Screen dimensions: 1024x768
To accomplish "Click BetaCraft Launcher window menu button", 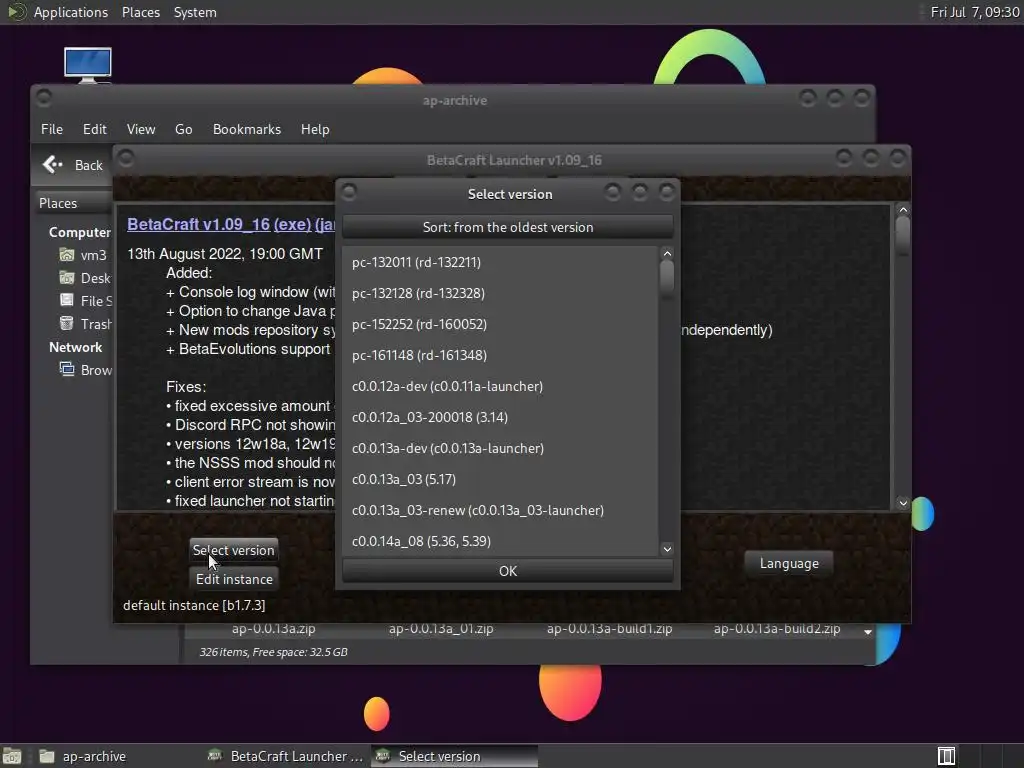I will pyautogui.click(x=126, y=157).
